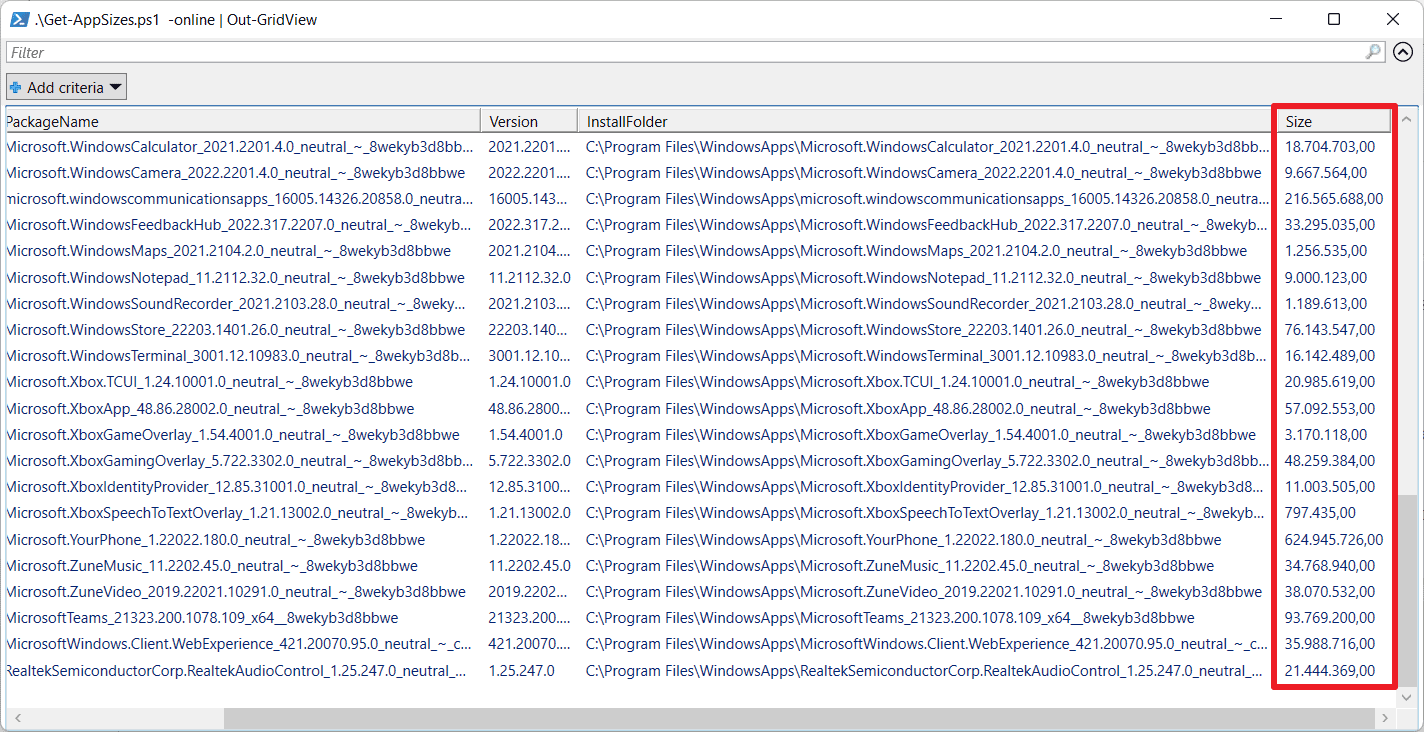Viewport: 1424px width, 732px height.
Task: Click the horizontal scrollbar left arrow
Action: [x=15, y=718]
